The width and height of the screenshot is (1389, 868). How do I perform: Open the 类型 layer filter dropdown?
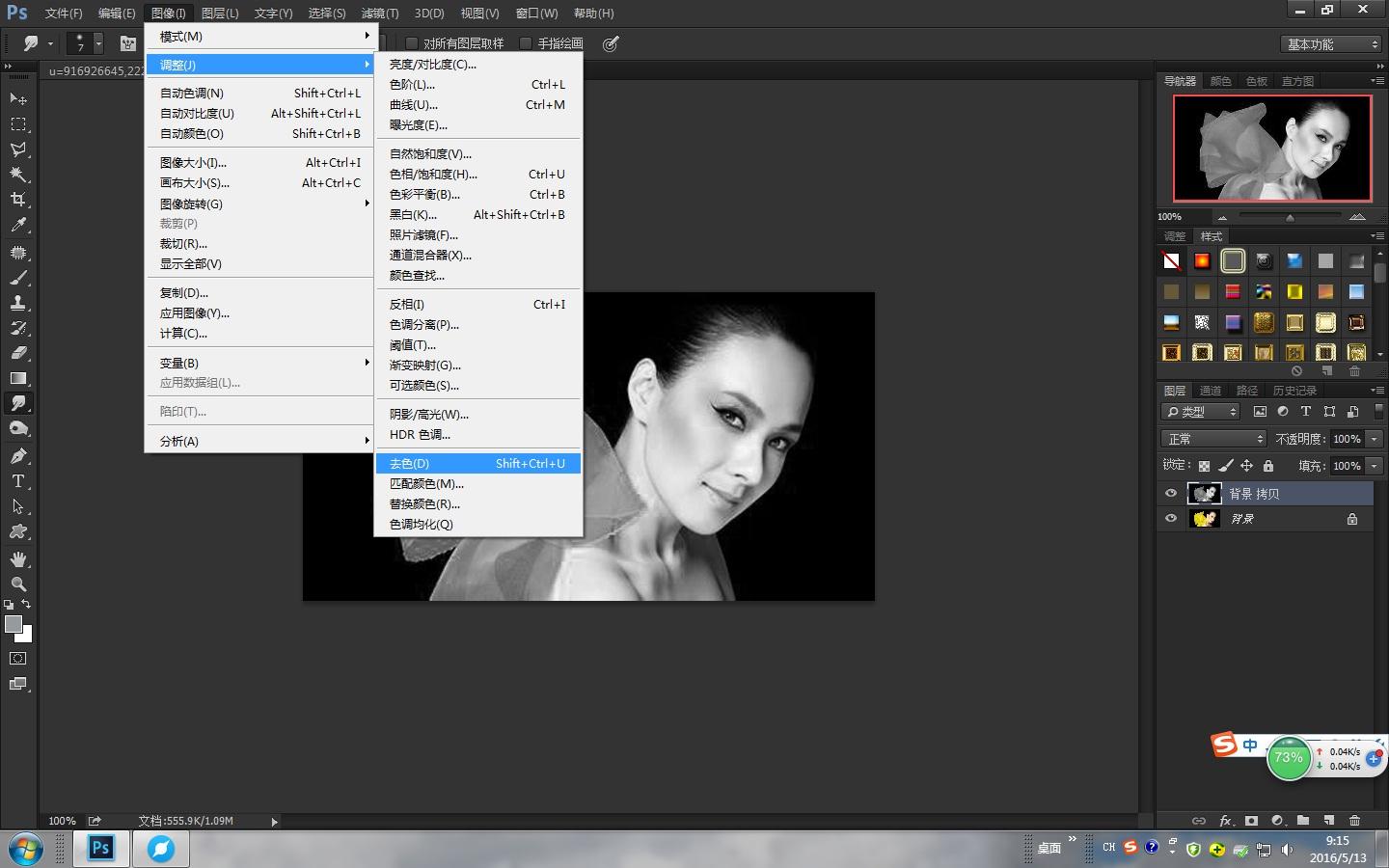tap(1201, 412)
